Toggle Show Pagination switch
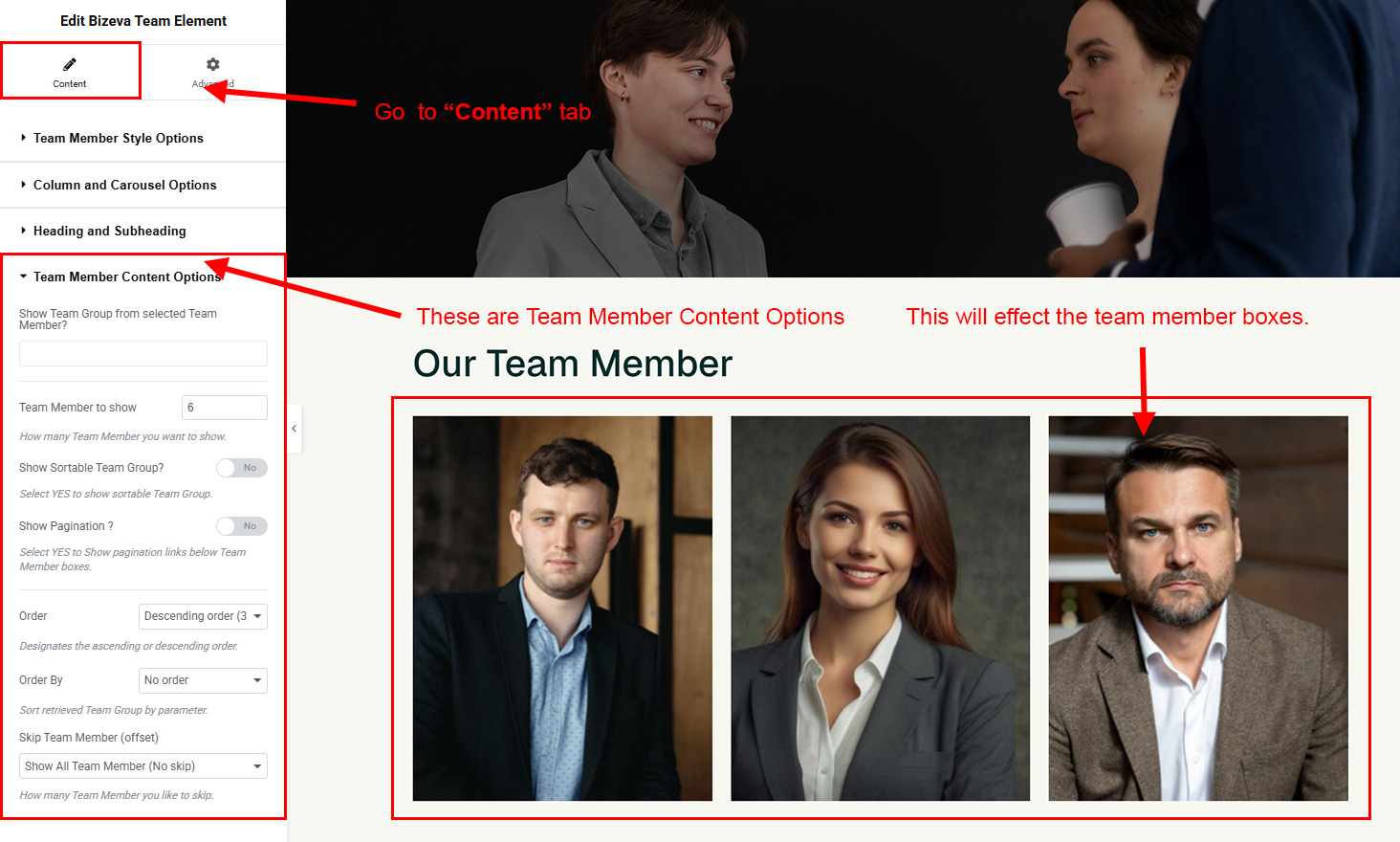 pyautogui.click(x=241, y=526)
